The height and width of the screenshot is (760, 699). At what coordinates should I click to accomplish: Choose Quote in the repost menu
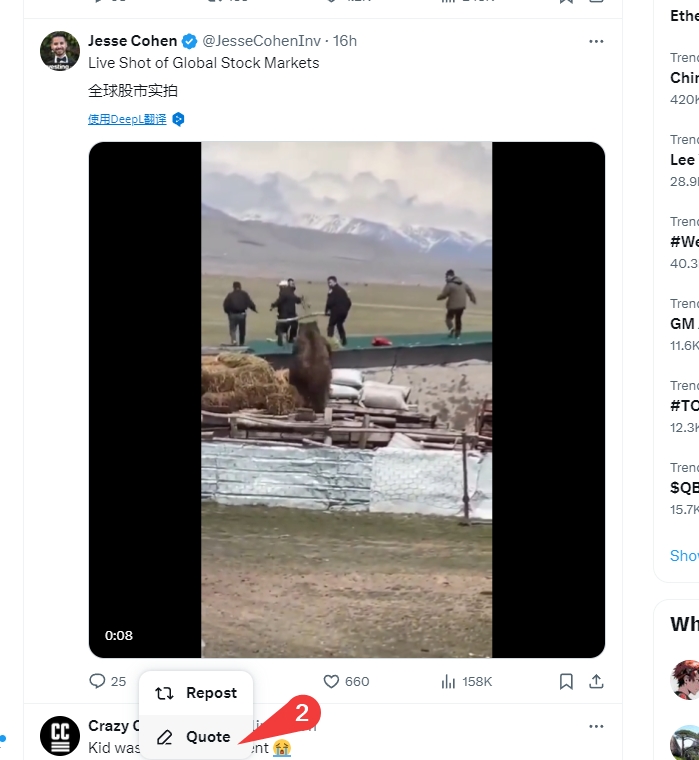[x=195, y=737]
